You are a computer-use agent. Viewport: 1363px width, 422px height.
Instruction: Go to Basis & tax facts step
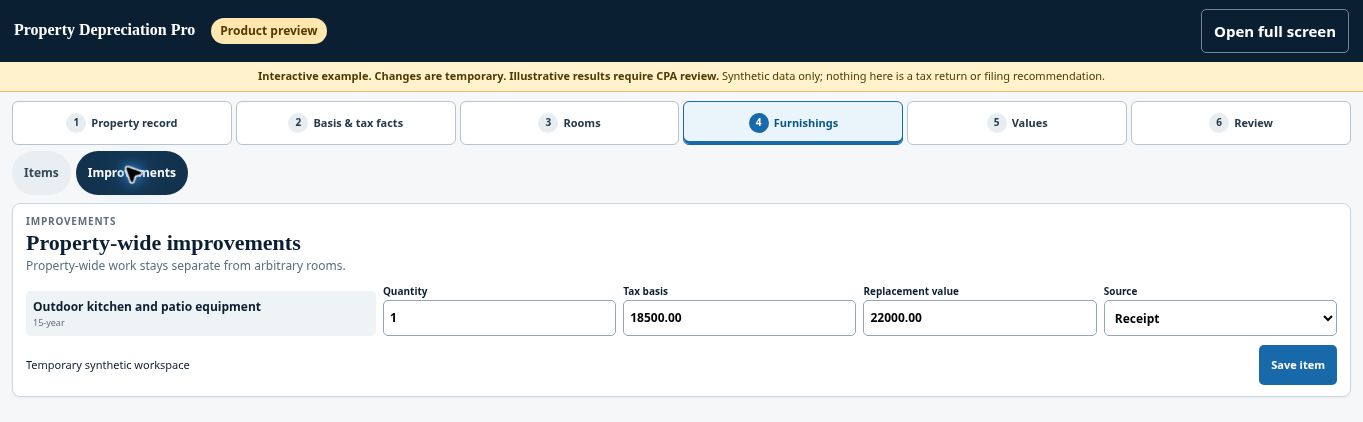click(346, 123)
